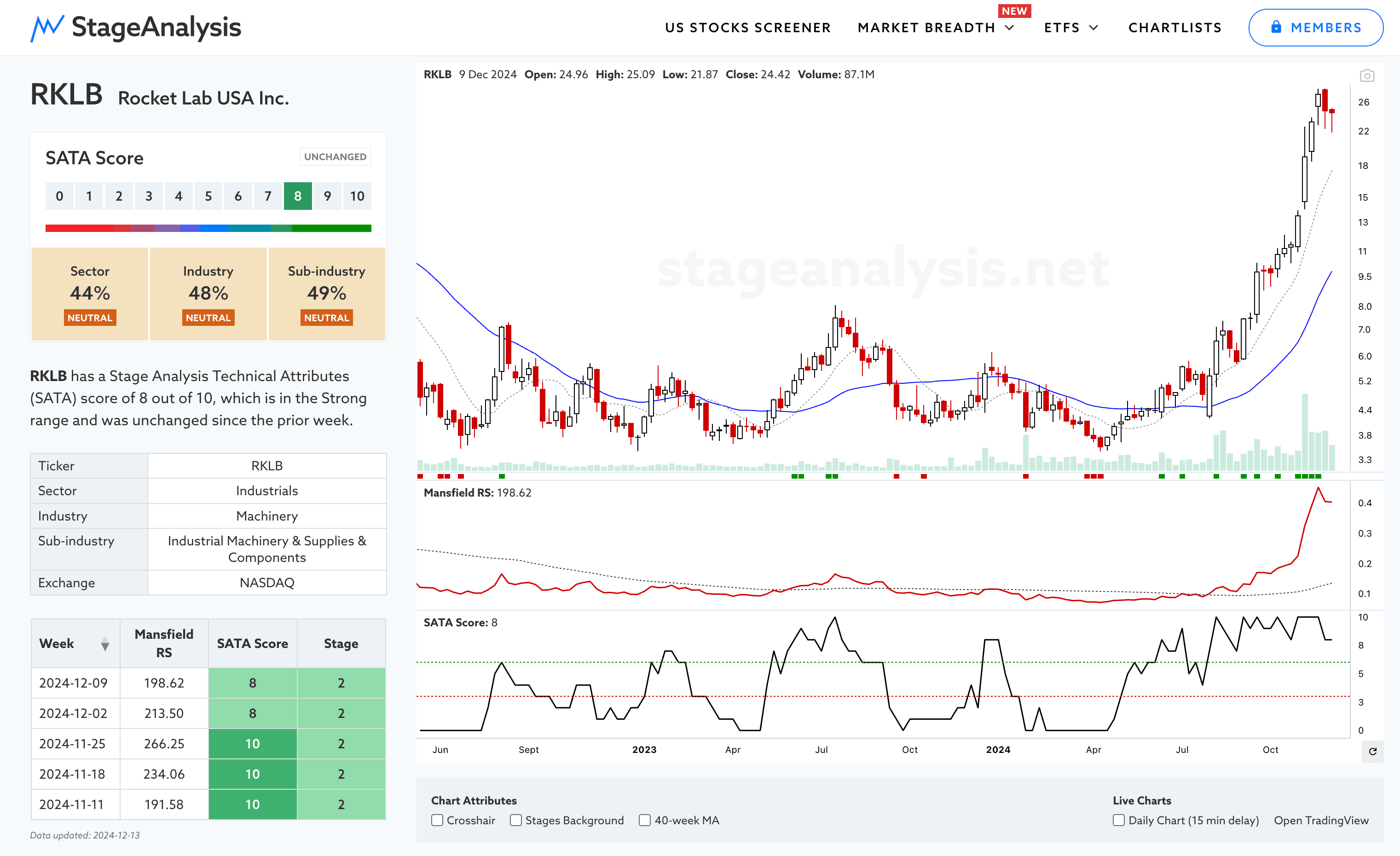Click the 2023 marker on time axis
Screen dimensions: 1400x856
[644, 750]
